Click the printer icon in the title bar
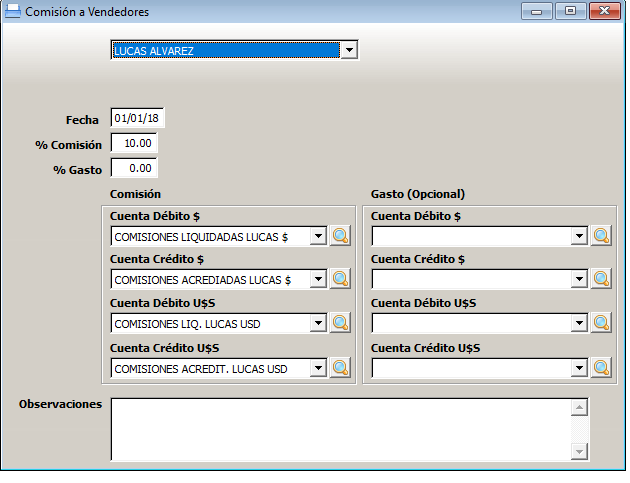This screenshot has height=483, width=630. pos(12,11)
